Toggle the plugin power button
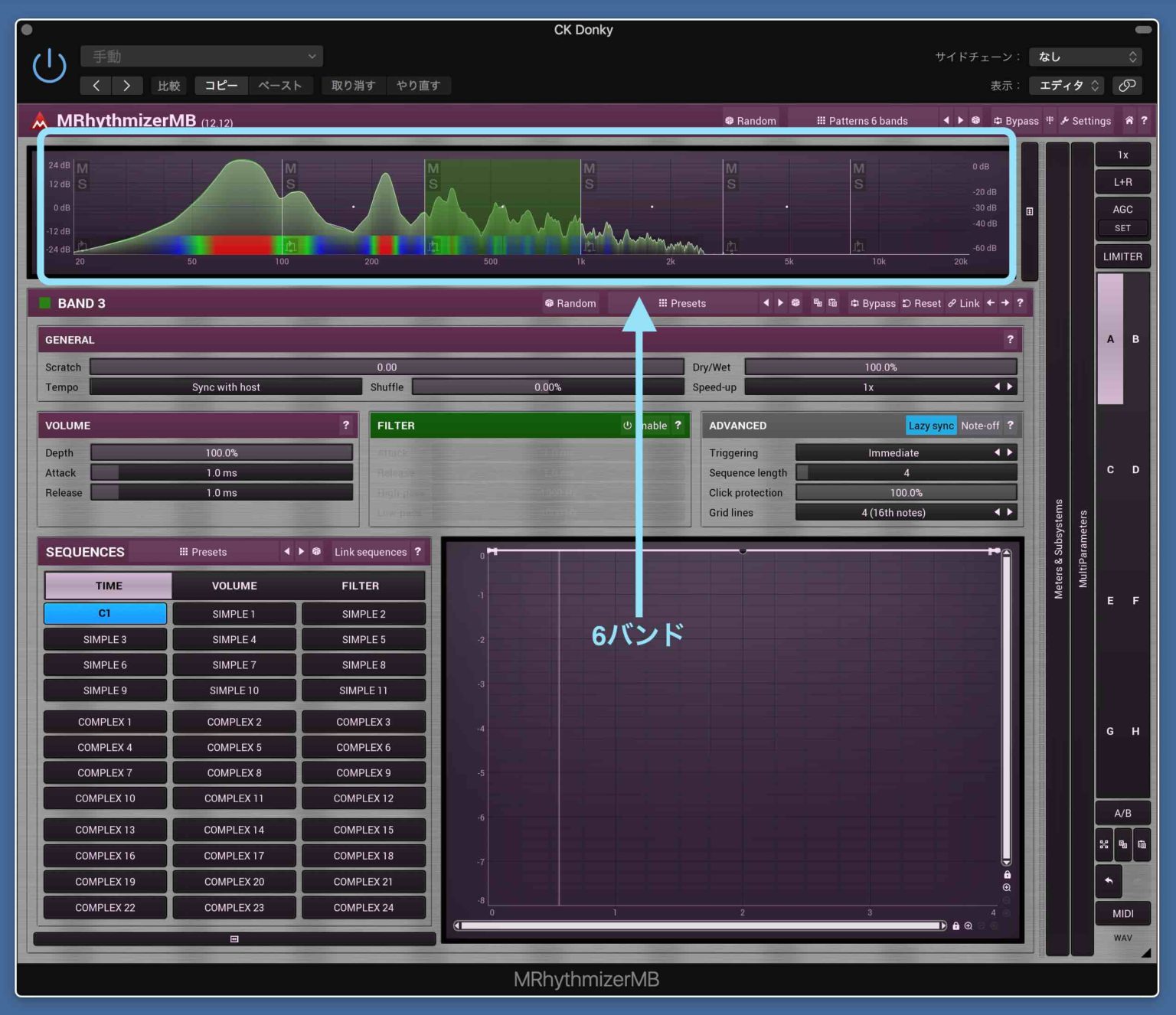This screenshot has width=1176, height=1015. click(x=49, y=66)
